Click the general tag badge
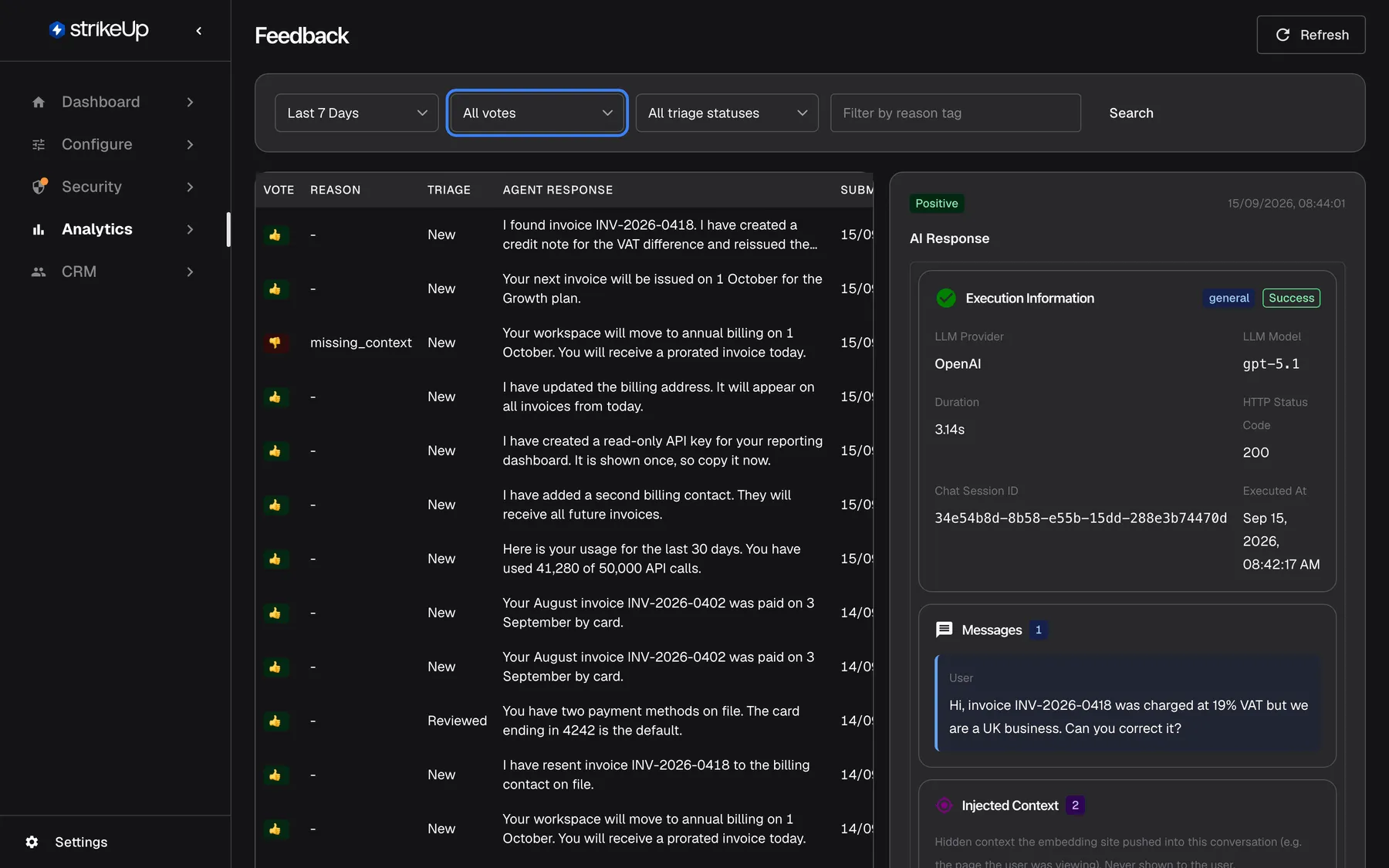The width and height of the screenshot is (1389, 868). [1228, 298]
